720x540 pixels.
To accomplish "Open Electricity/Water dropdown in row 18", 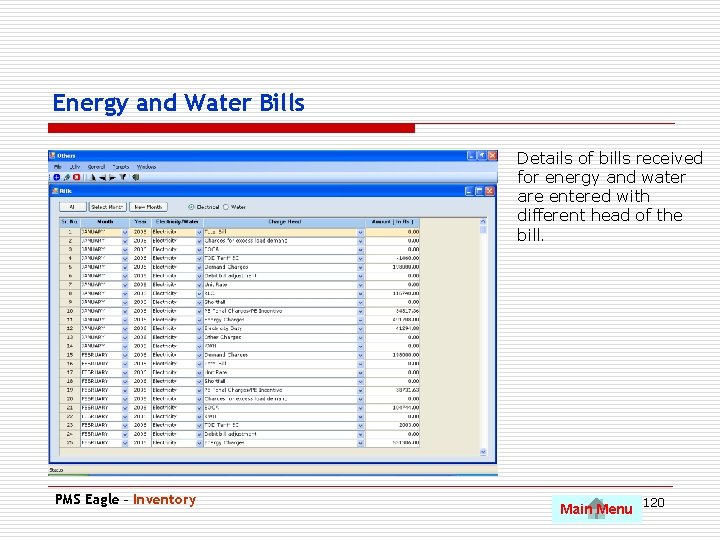I will click(199, 382).
